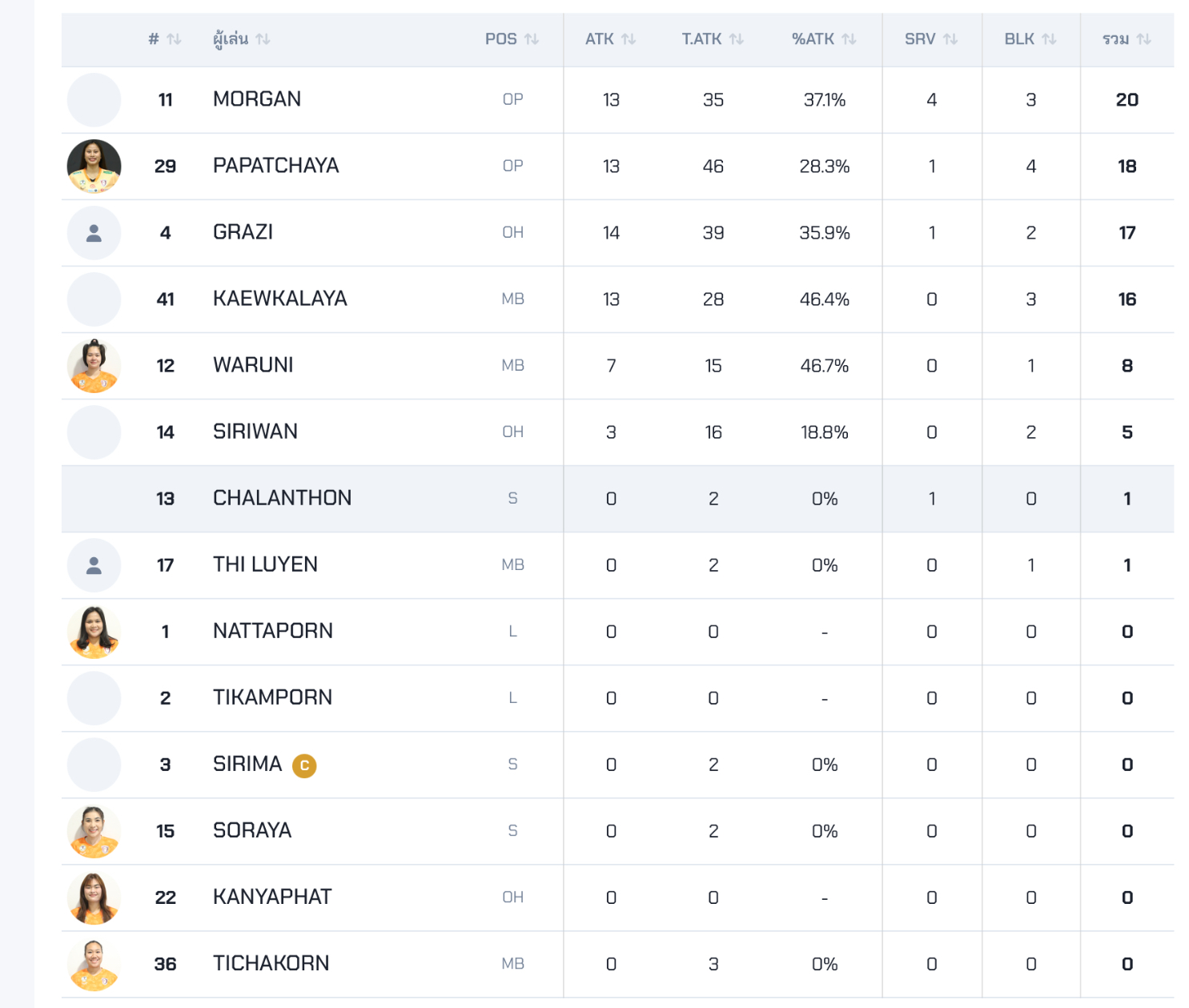Viewport: 1189px width, 1008px height.
Task: Sort by ATK column arrows
Action: 629,39
